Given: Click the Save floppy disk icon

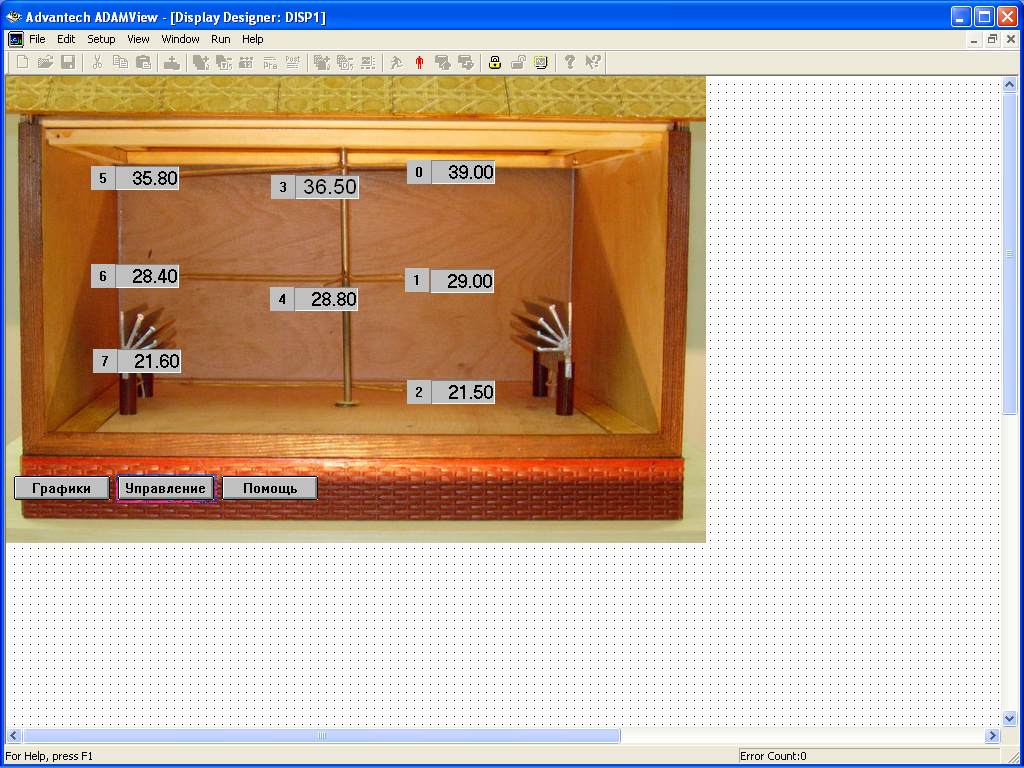Looking at the screenshot, I should (68, 62).
